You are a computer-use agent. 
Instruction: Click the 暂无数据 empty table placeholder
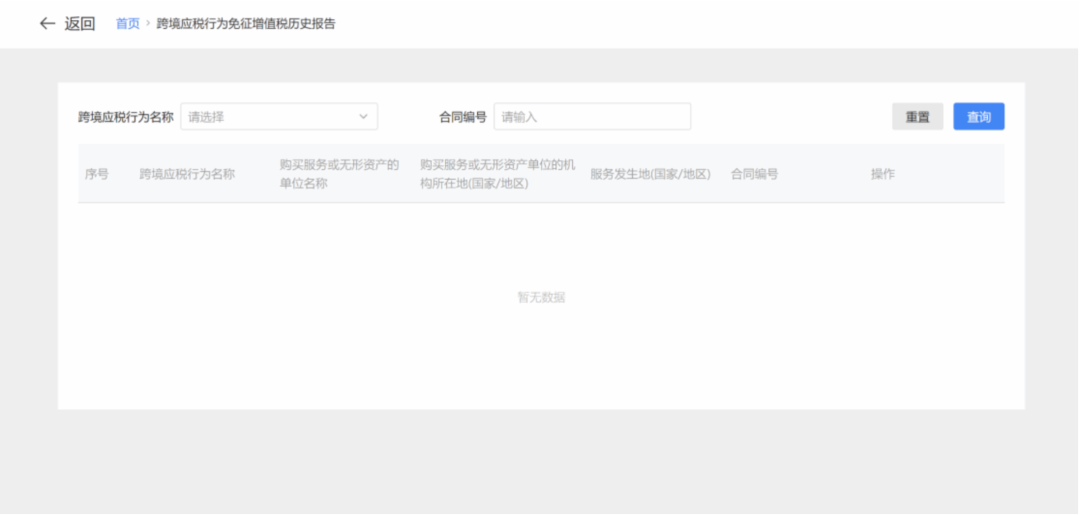tap(541, 297)
